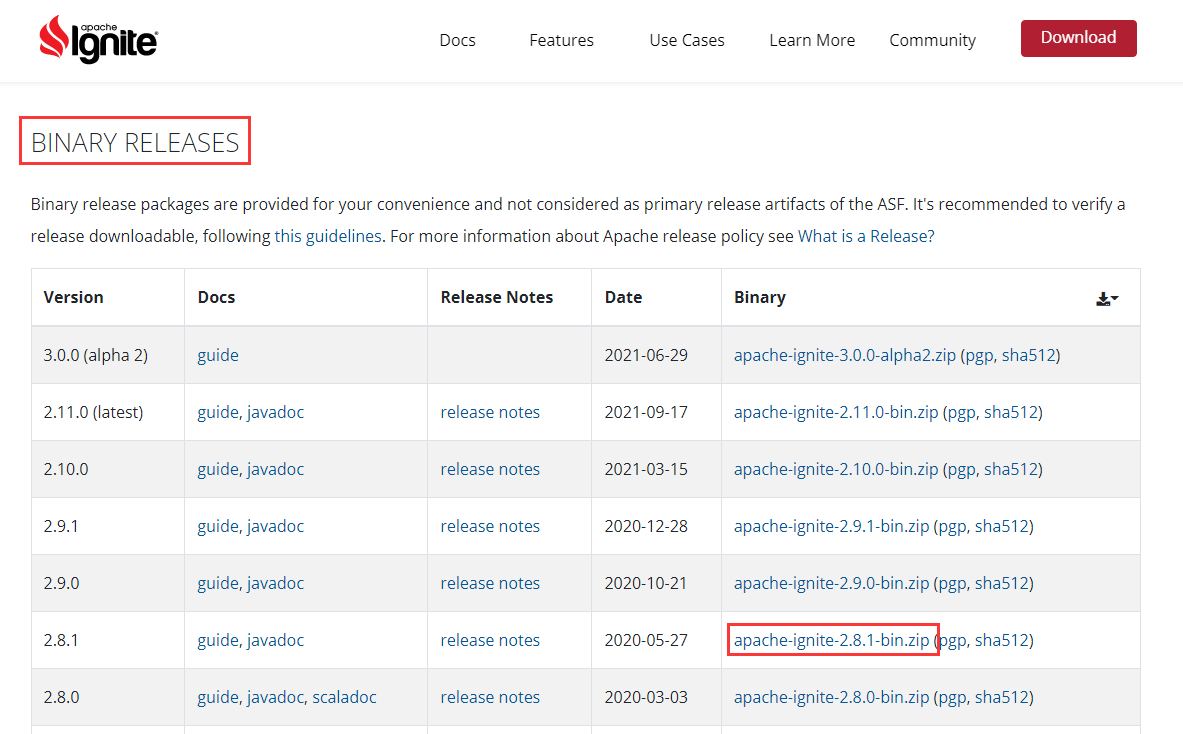Viewport: 1183px width, 734px height.
Task: Open pgp link for 2.10.0 binary
Action: (962, 469)
